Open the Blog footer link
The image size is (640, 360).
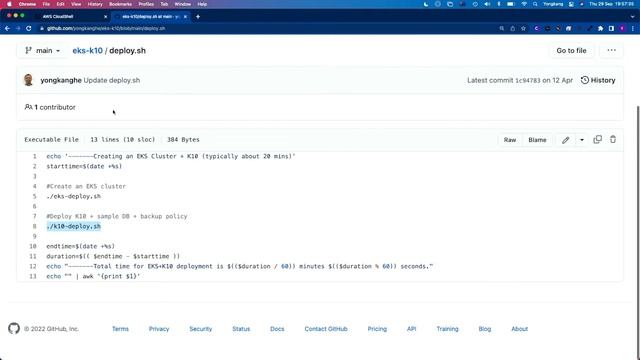pos(484,329)
